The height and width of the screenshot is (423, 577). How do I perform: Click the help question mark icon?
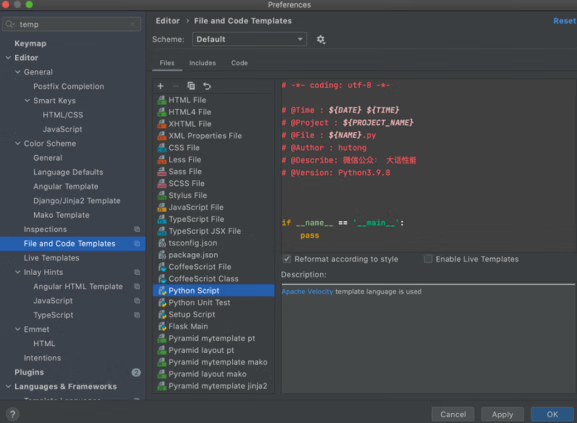pyautogui.click(x=13, y=415)
